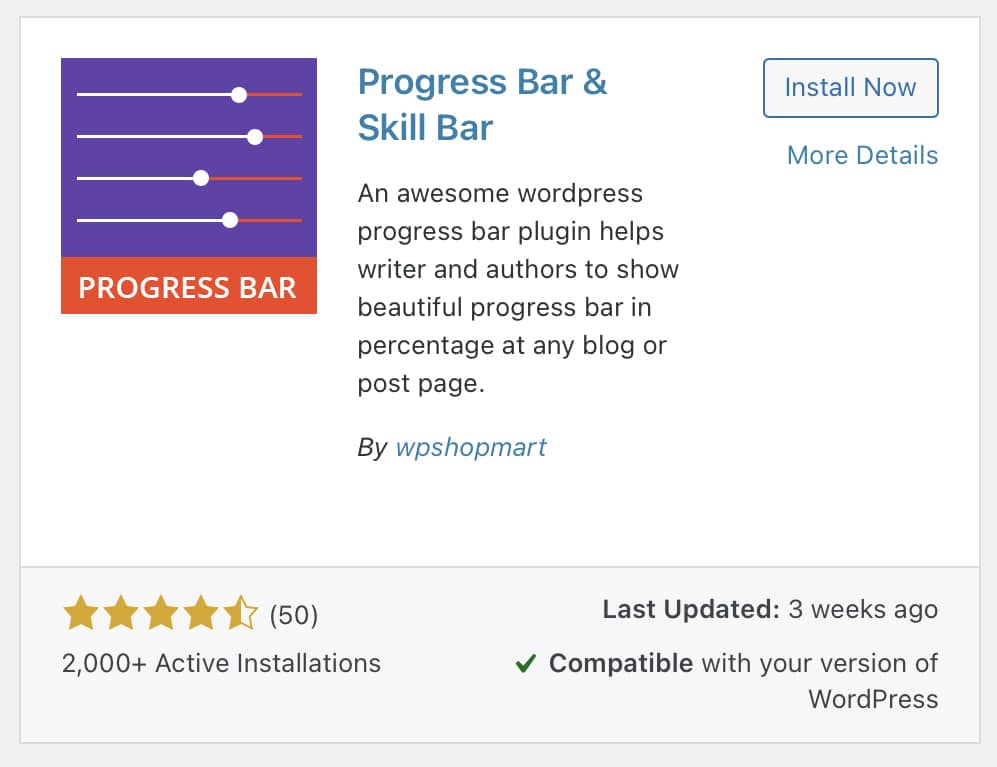The width and height of the screenshot is (997, 767).
Task: Click the green compatibility checkmark icon
Action: pos(526,663)
